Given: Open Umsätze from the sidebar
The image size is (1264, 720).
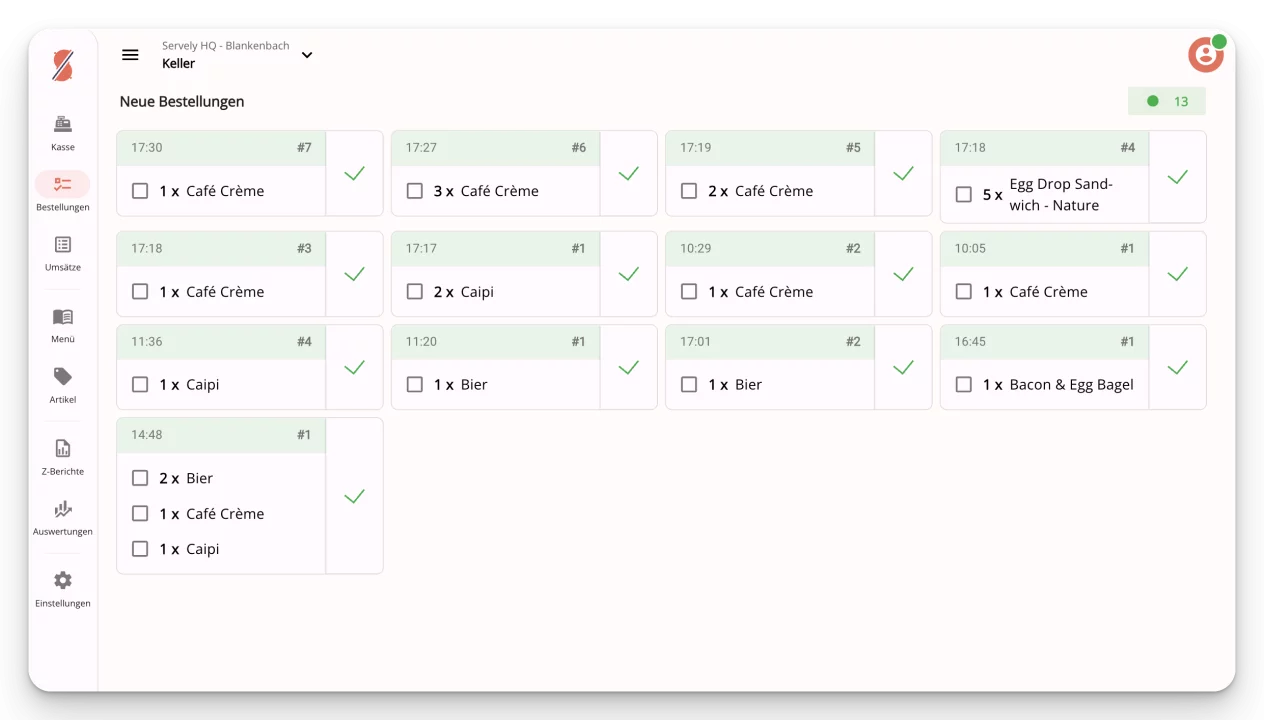Looking at the screenshot, I should click(x=62, y=252).
